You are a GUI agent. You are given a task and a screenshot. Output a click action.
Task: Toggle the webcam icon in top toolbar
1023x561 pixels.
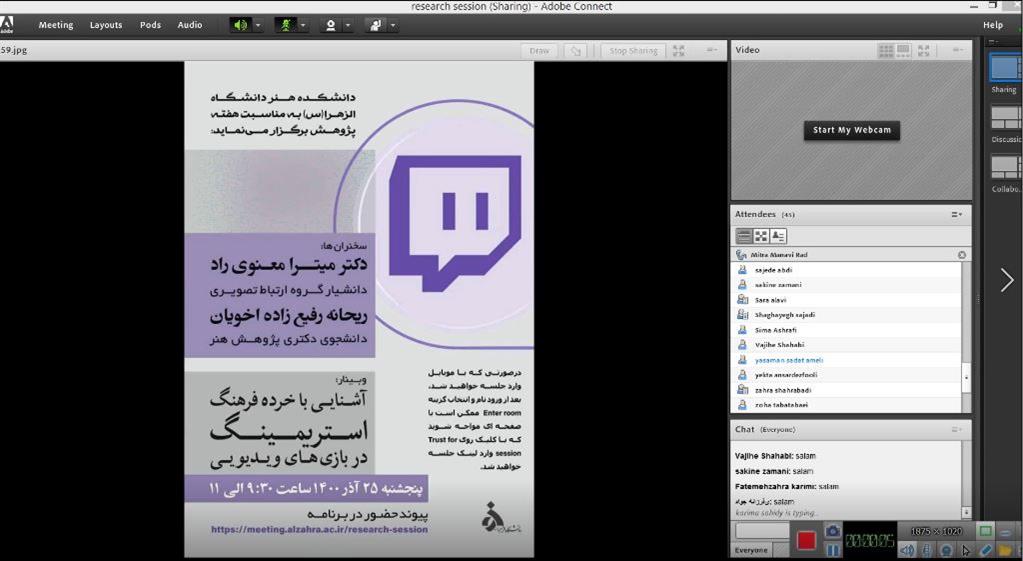coord(331,25)
